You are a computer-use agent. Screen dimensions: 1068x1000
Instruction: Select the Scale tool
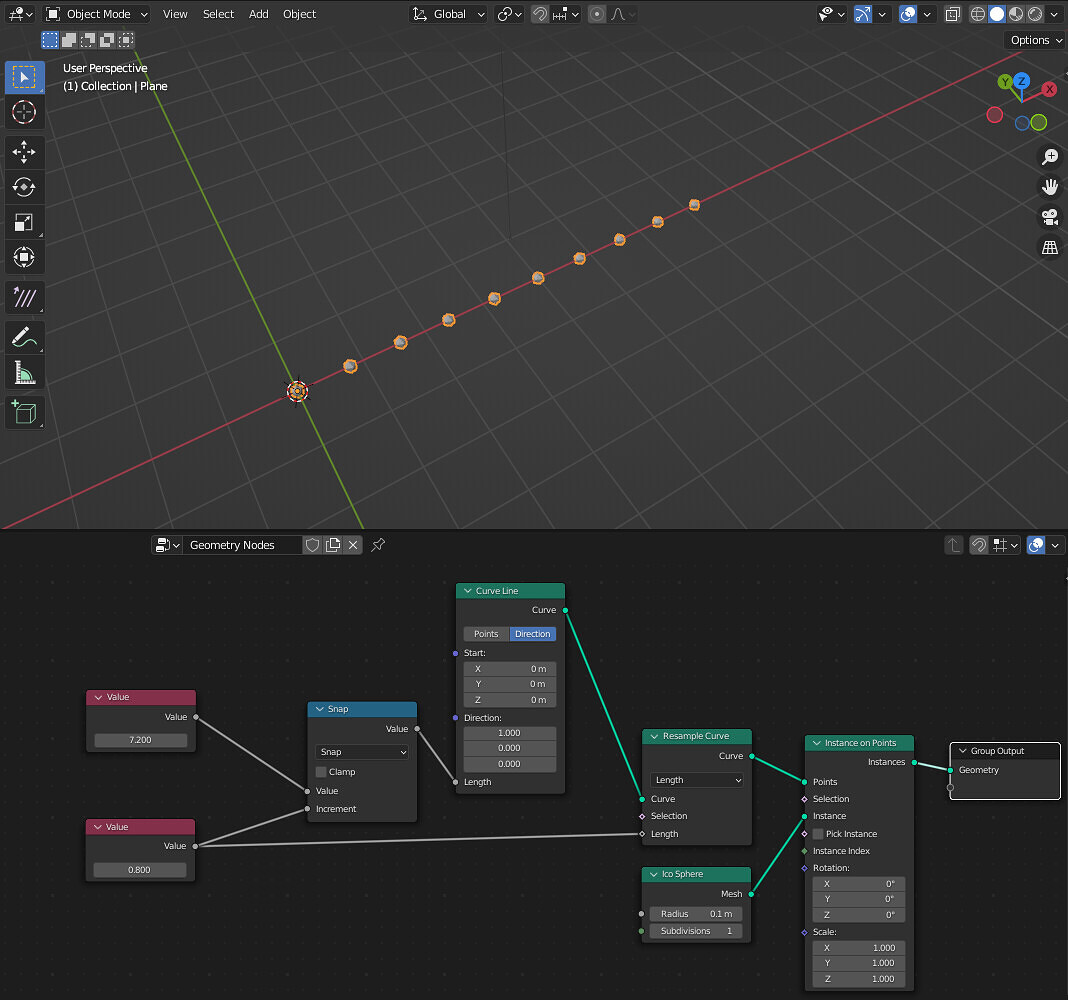coord(25,222)
